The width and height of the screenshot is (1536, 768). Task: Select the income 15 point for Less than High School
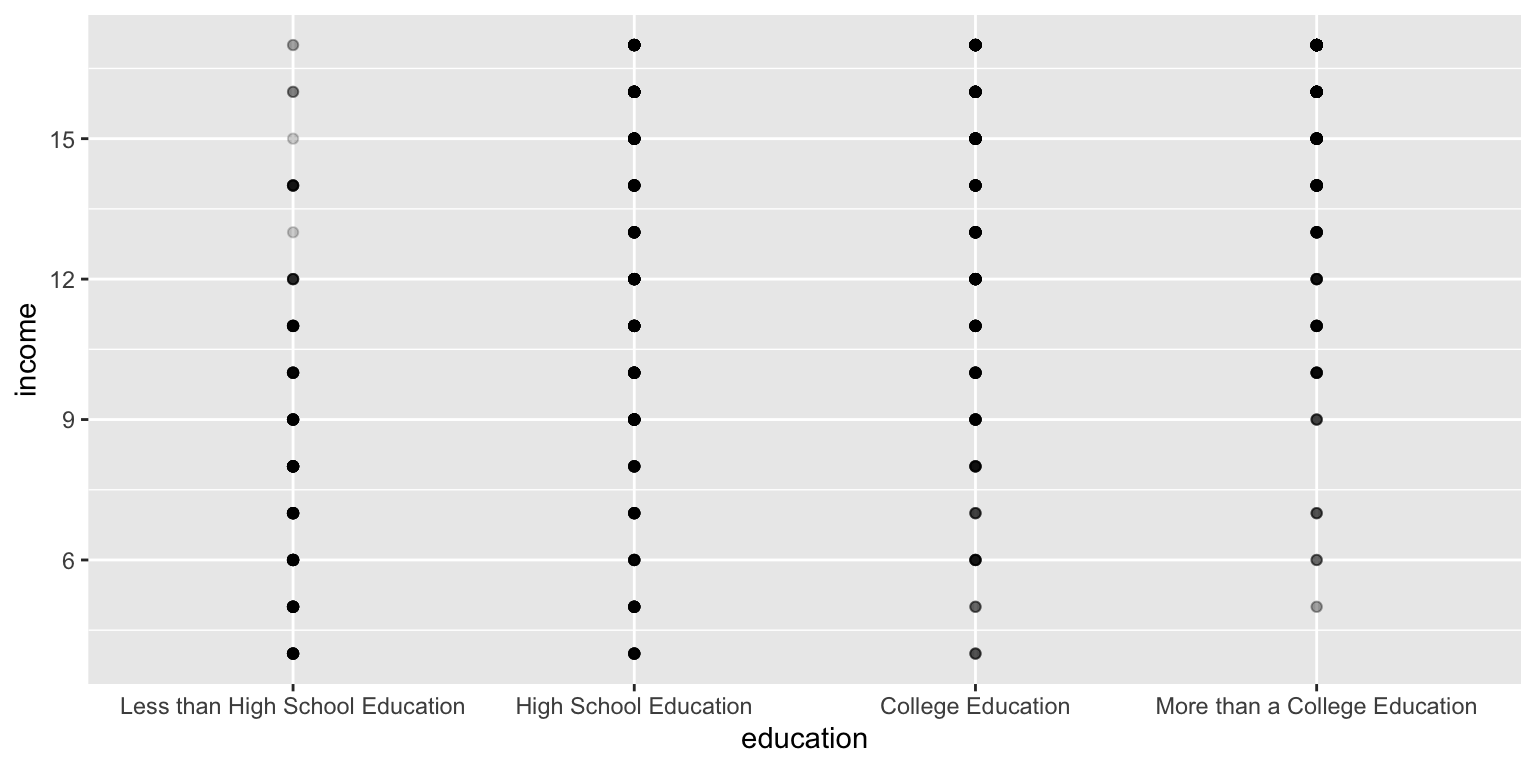293,139
